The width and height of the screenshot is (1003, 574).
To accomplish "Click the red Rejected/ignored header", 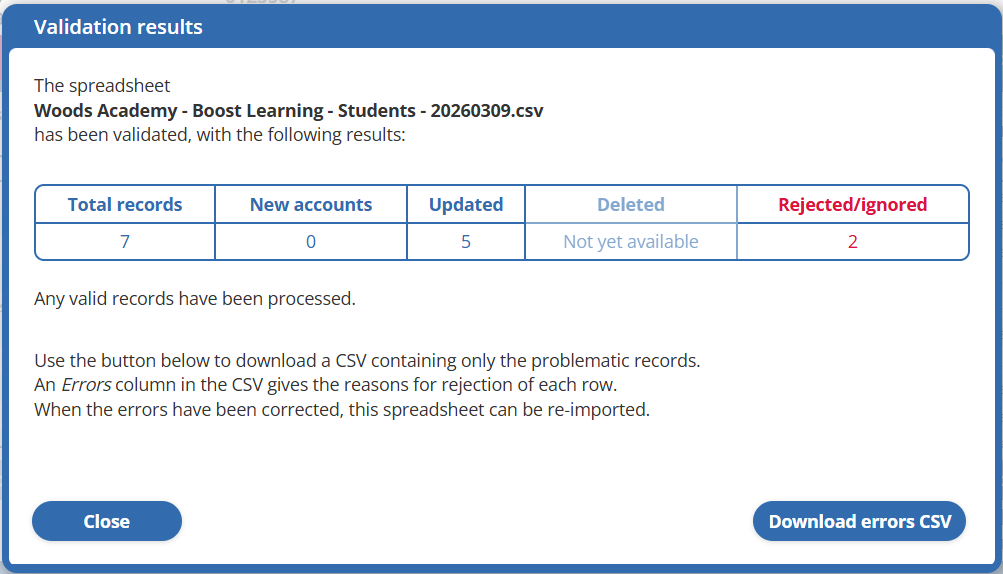I will [853, 205].
